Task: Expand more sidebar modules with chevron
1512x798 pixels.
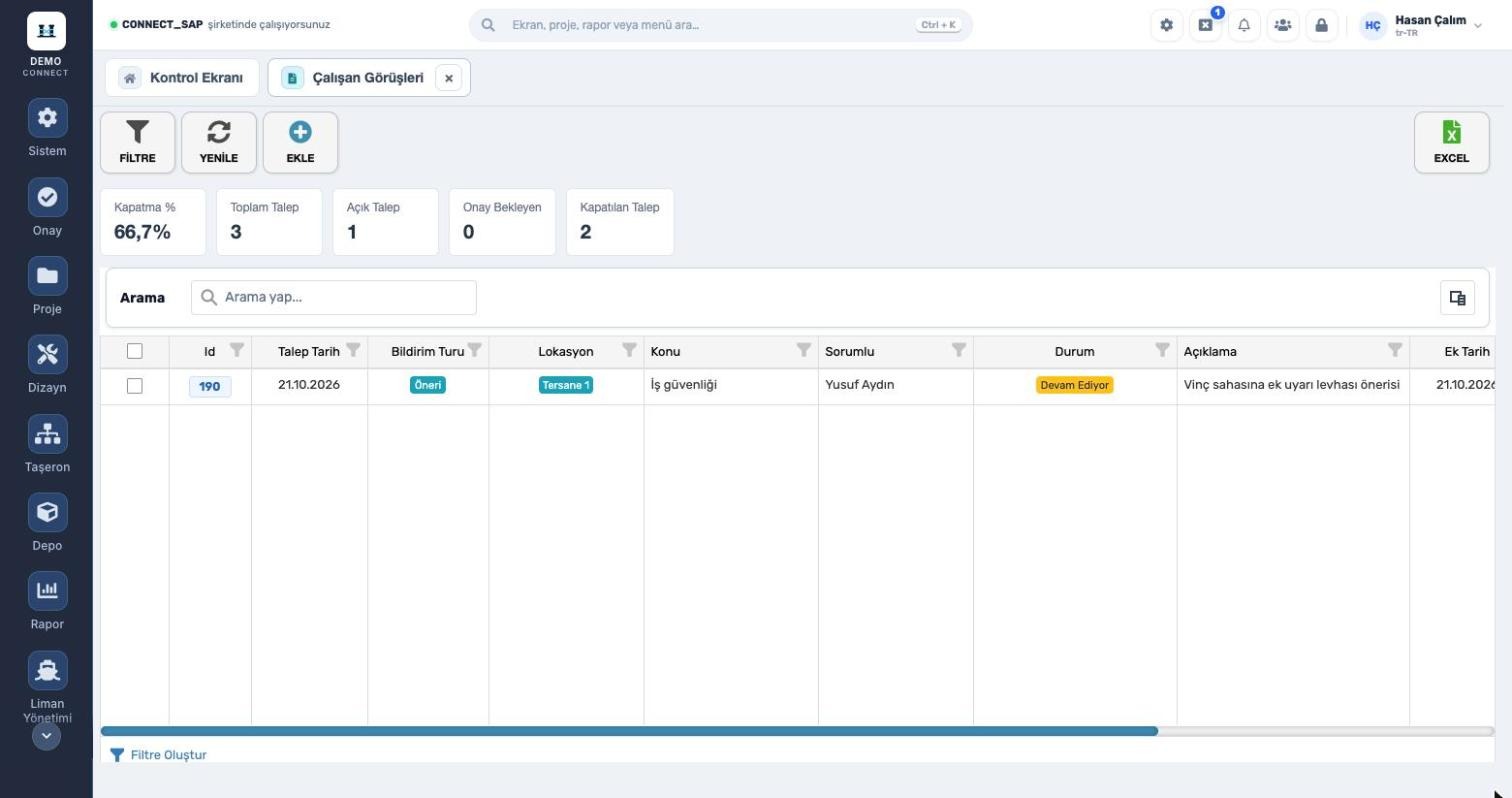Action: (46, 736)
